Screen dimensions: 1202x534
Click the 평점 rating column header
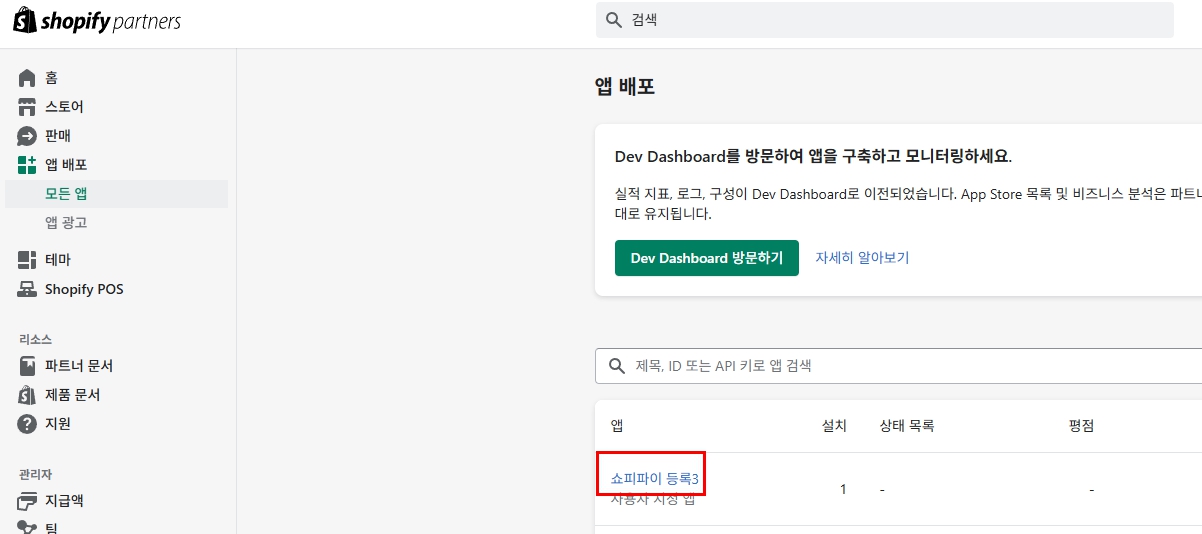1081,426
